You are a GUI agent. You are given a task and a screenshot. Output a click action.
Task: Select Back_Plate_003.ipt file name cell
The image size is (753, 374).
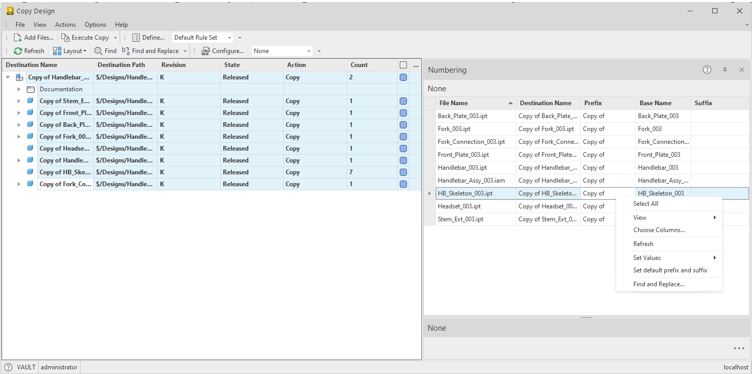(x=475, y=116)
